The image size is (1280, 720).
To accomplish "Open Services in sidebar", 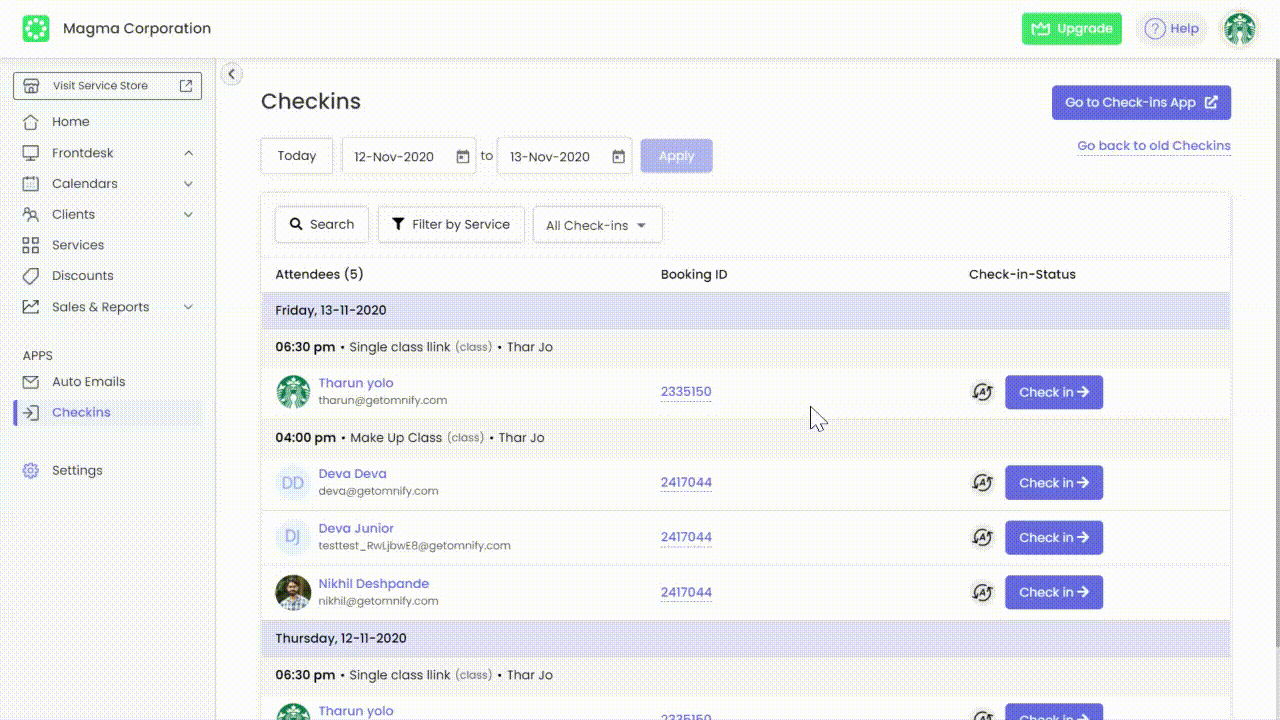I will pos(78,245).
